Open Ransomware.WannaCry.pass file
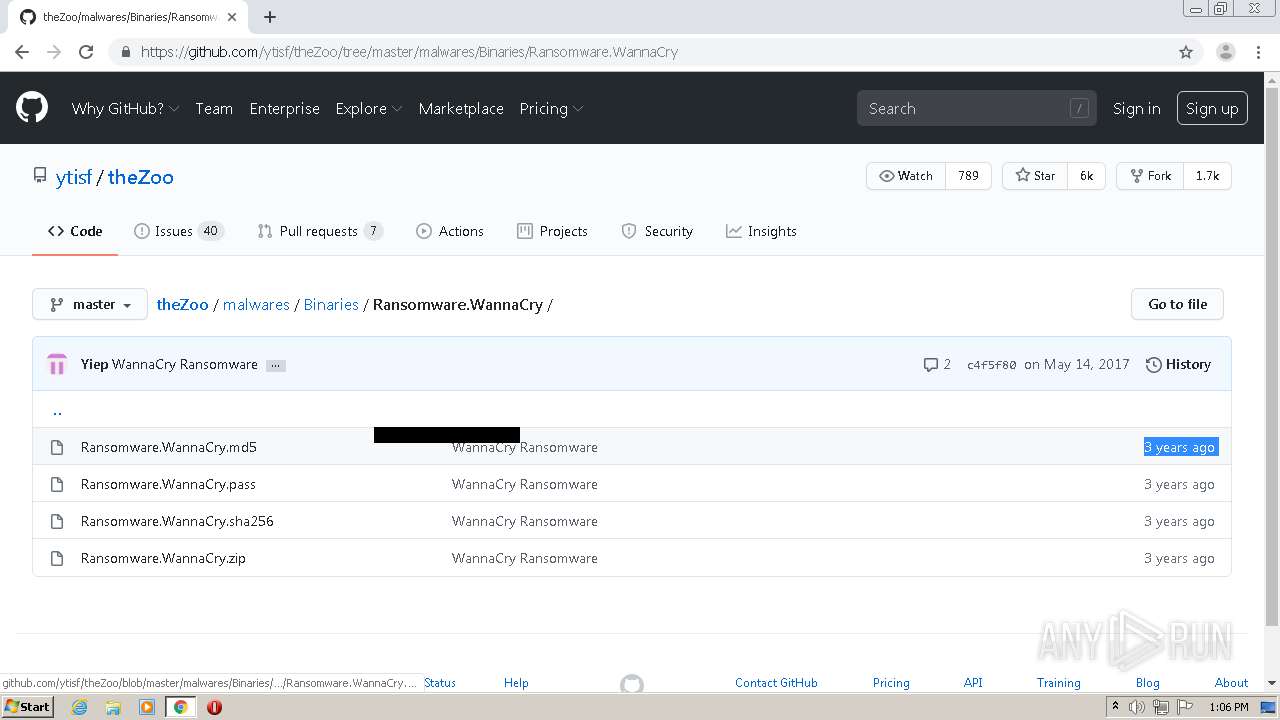This screenshot has height=720, width=1280. pyautogui.click(x=168, y=484)
